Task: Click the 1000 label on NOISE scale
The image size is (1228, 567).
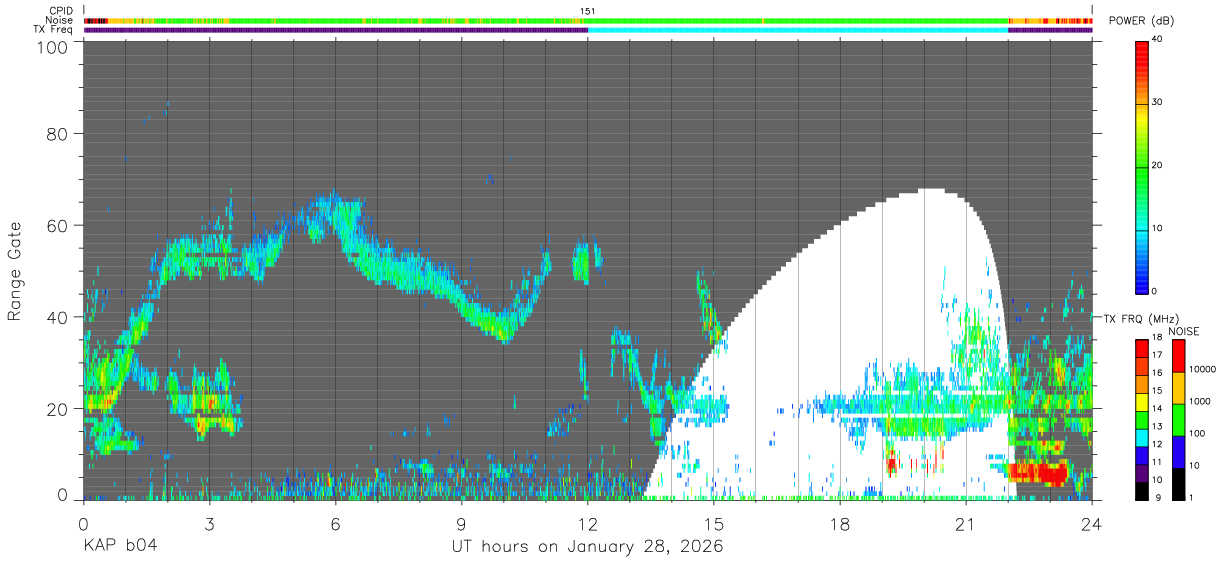Action: [1201, 401]
